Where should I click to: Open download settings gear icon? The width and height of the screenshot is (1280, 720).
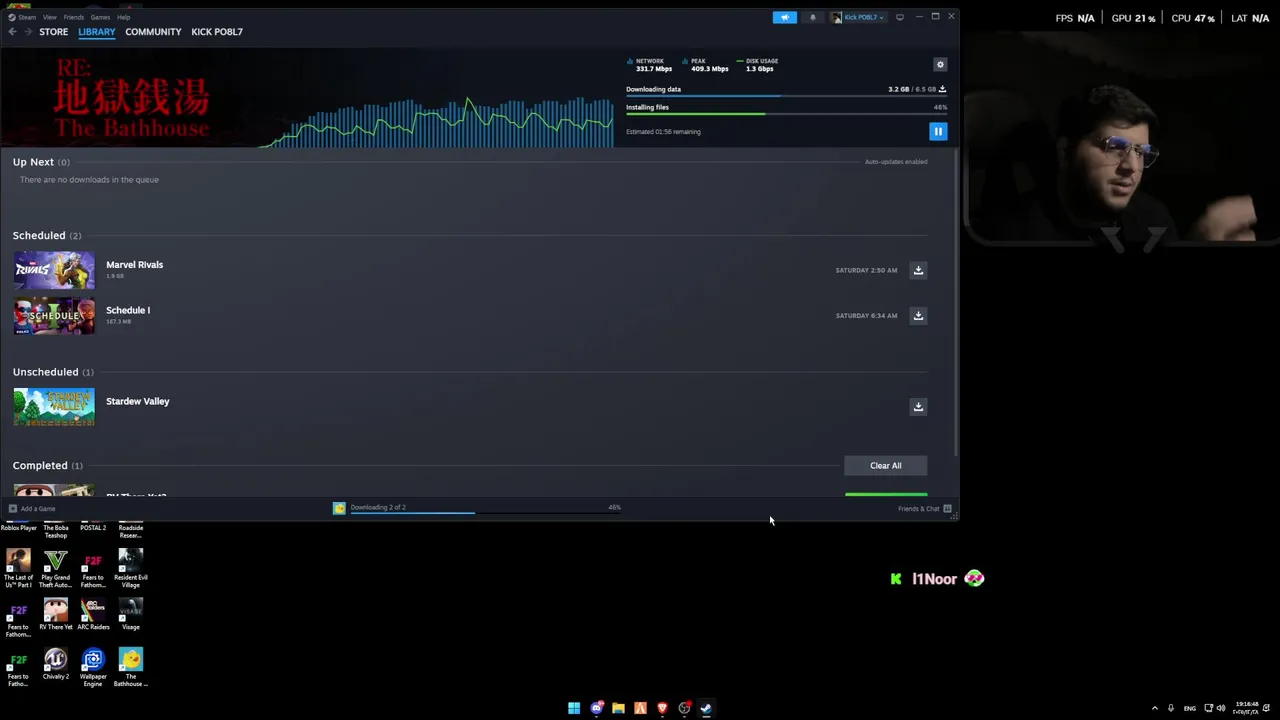(940, 64)
